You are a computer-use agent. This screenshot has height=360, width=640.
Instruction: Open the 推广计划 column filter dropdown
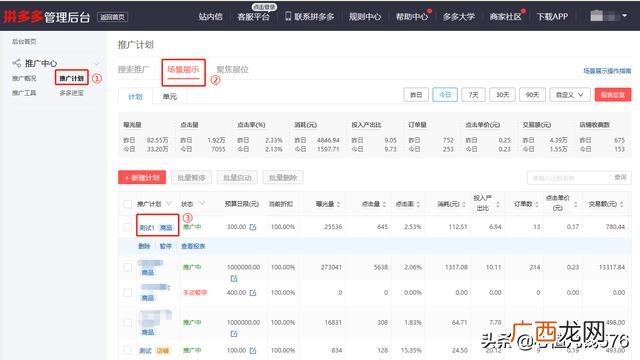pos(168,204)
